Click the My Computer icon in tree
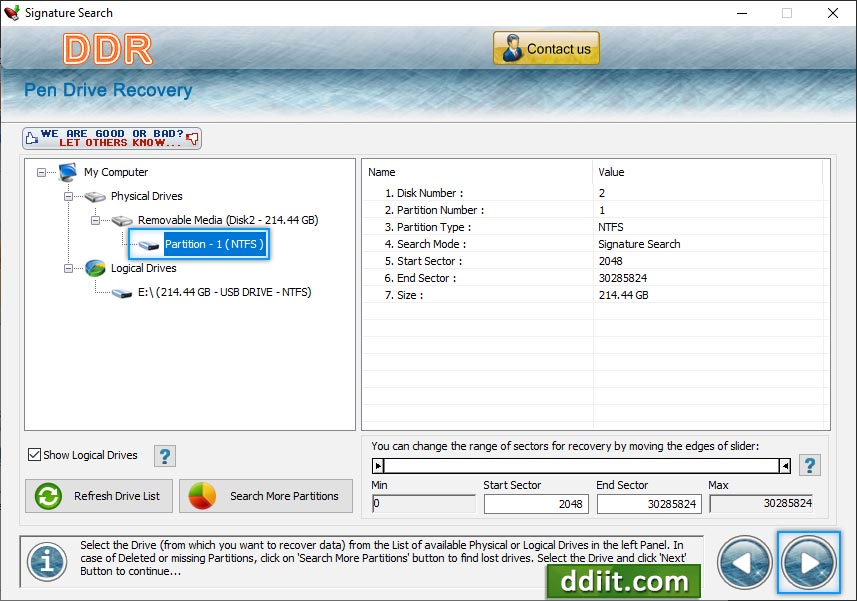Image resolution: width=857 pixels, height=601 pixels. pyautogui.click(x=68, y=172)
